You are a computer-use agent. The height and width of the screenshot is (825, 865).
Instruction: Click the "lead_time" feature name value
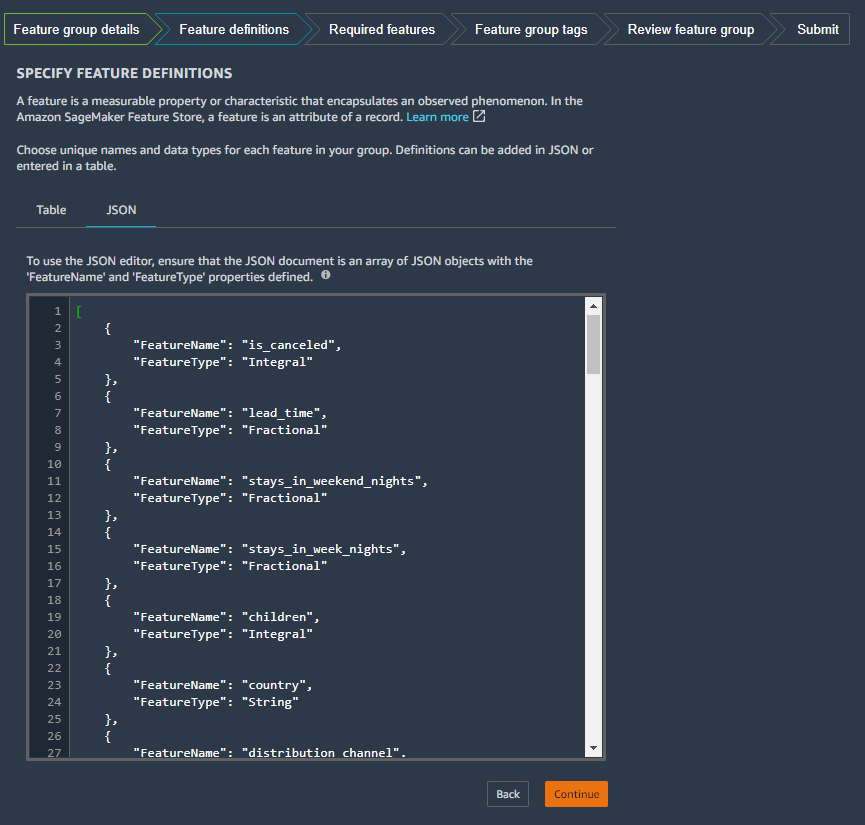pos(281,413)
